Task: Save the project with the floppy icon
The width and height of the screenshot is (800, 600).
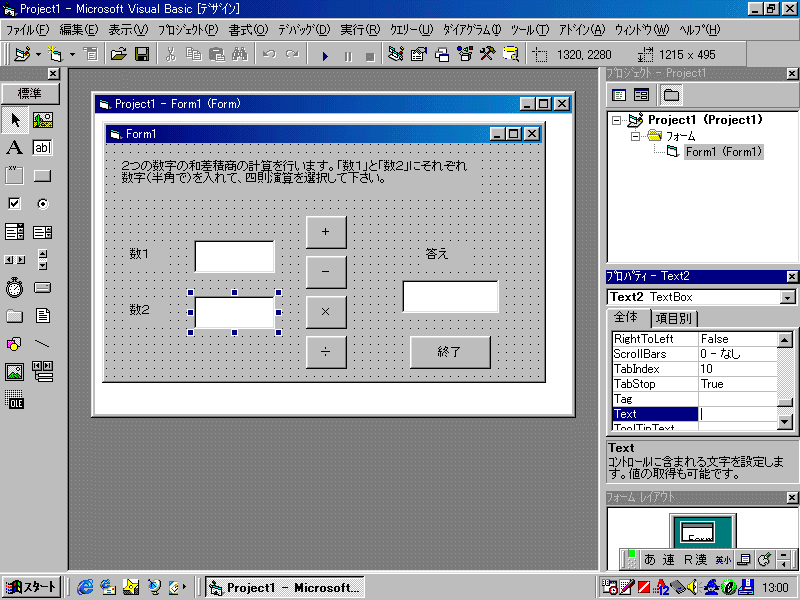Action: click(142, 54)
